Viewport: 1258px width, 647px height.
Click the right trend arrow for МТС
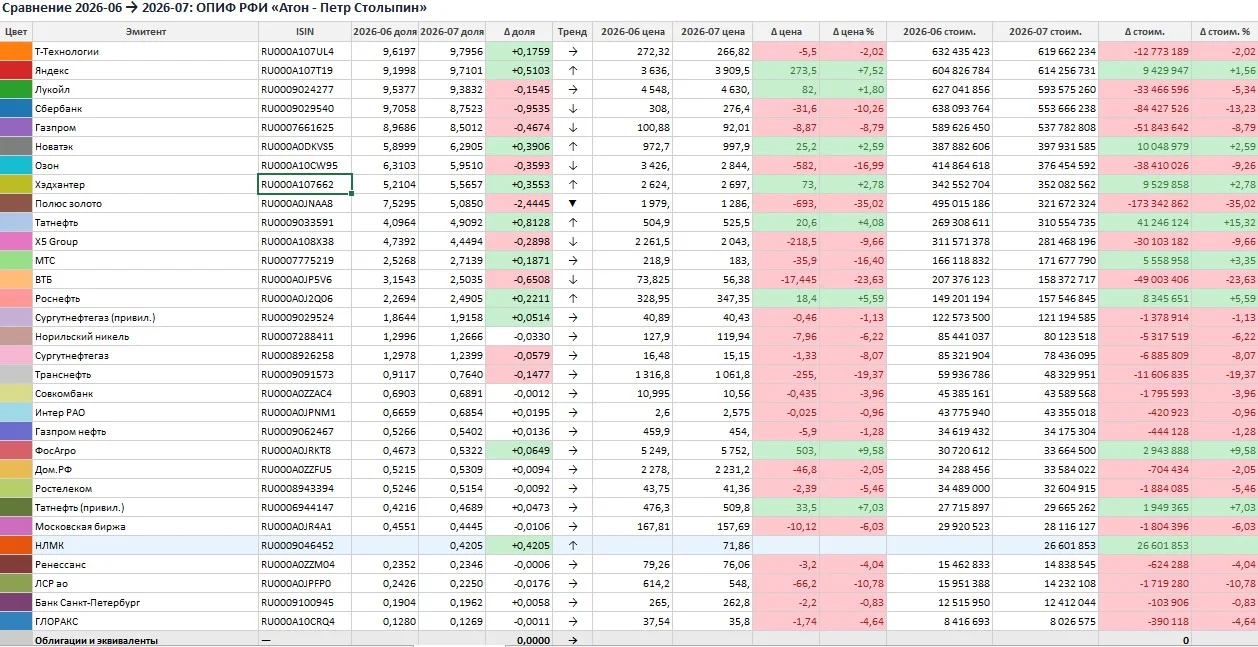point(573,260)
